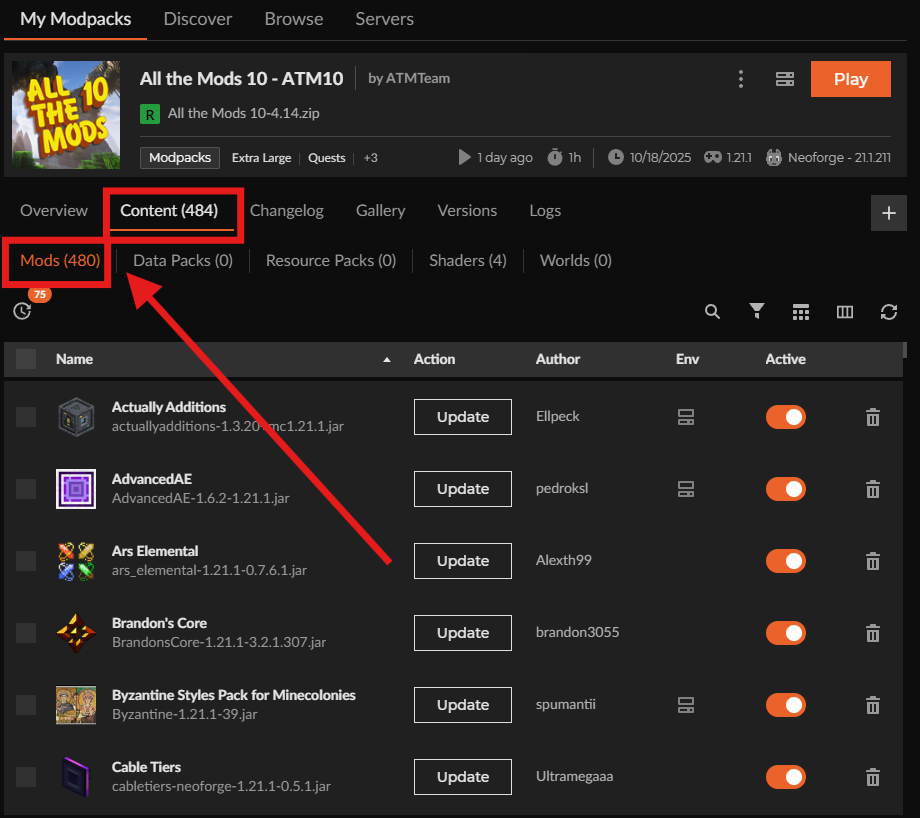
Task: Delete Cable Tiers via trash icon
Action: pyautogui.click(x=873, y=777)
